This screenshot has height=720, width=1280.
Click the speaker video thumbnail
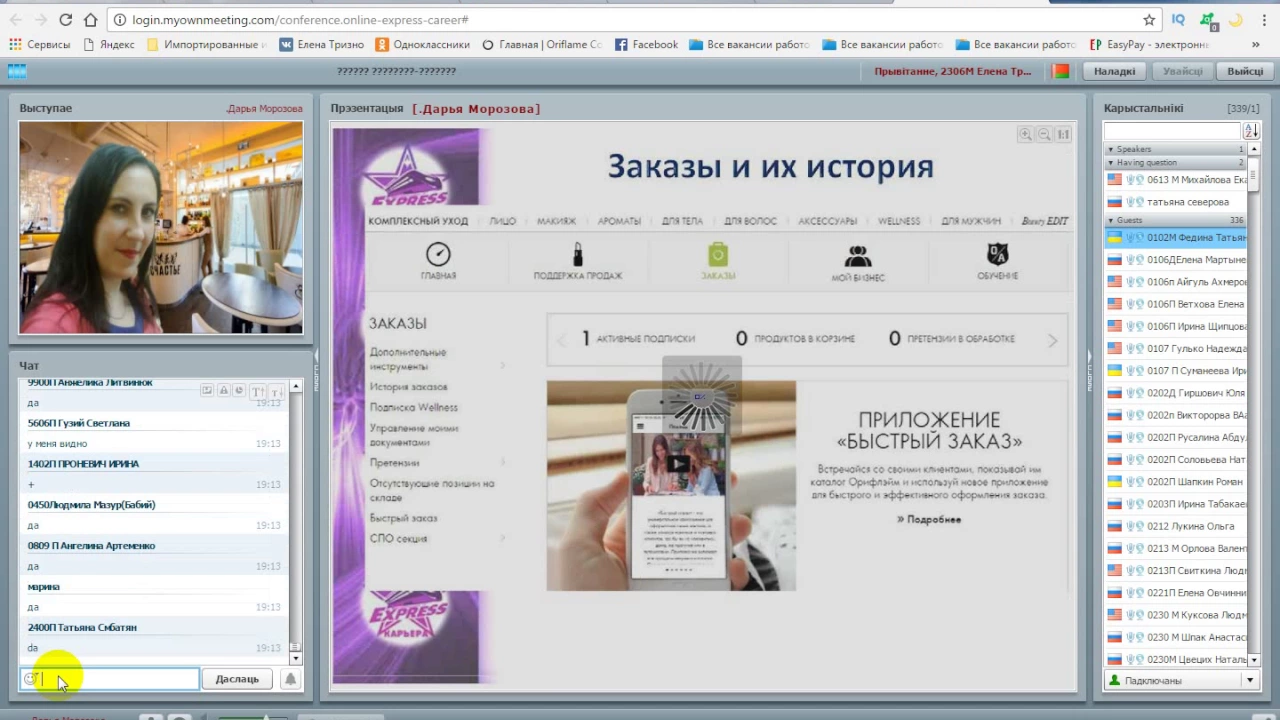161,227
